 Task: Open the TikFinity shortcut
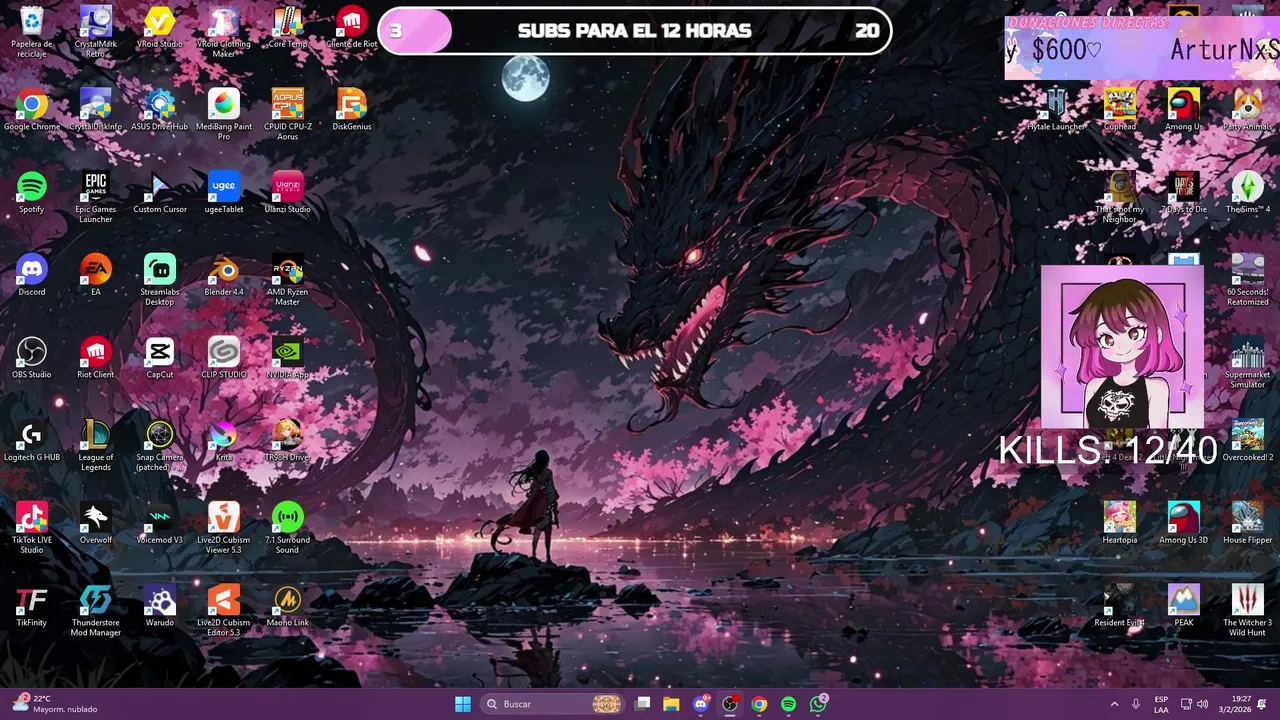32,600
